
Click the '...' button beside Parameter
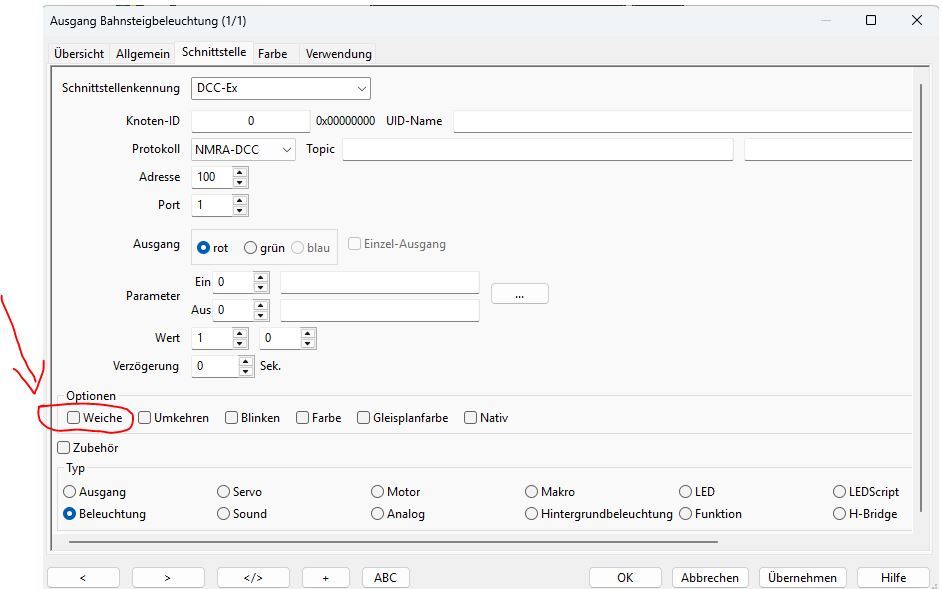click(x=519, y=294)
